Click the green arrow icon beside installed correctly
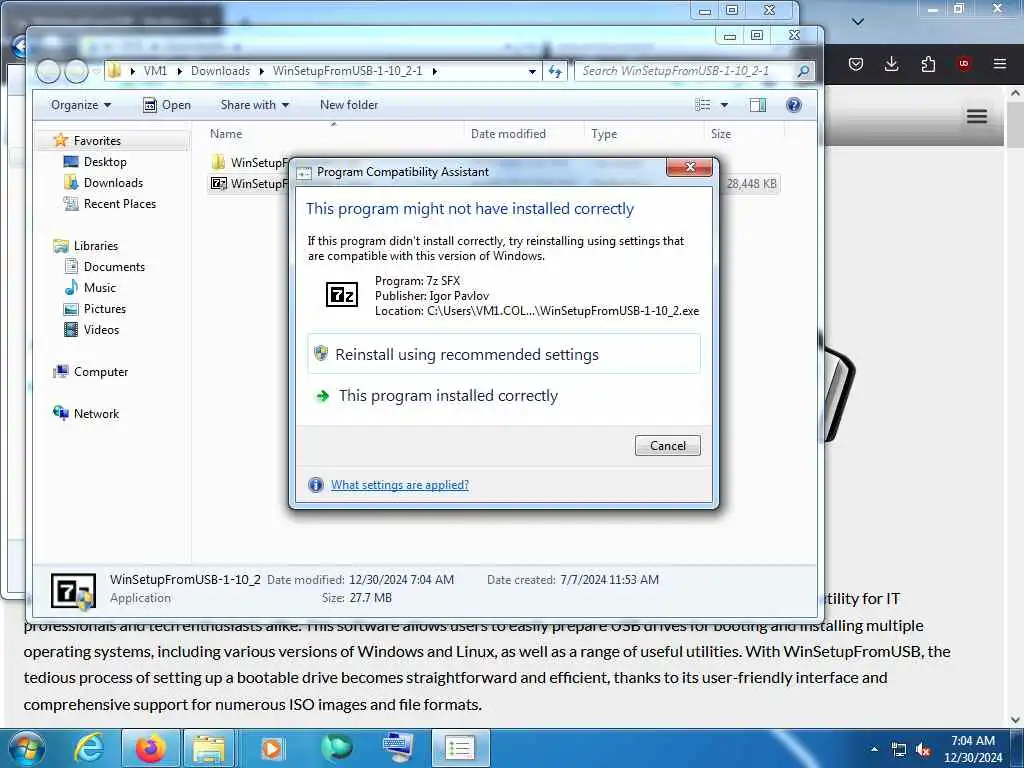The height and width of the screenshot is (768, 1024). pyautogui.click(x=322, y=396)
